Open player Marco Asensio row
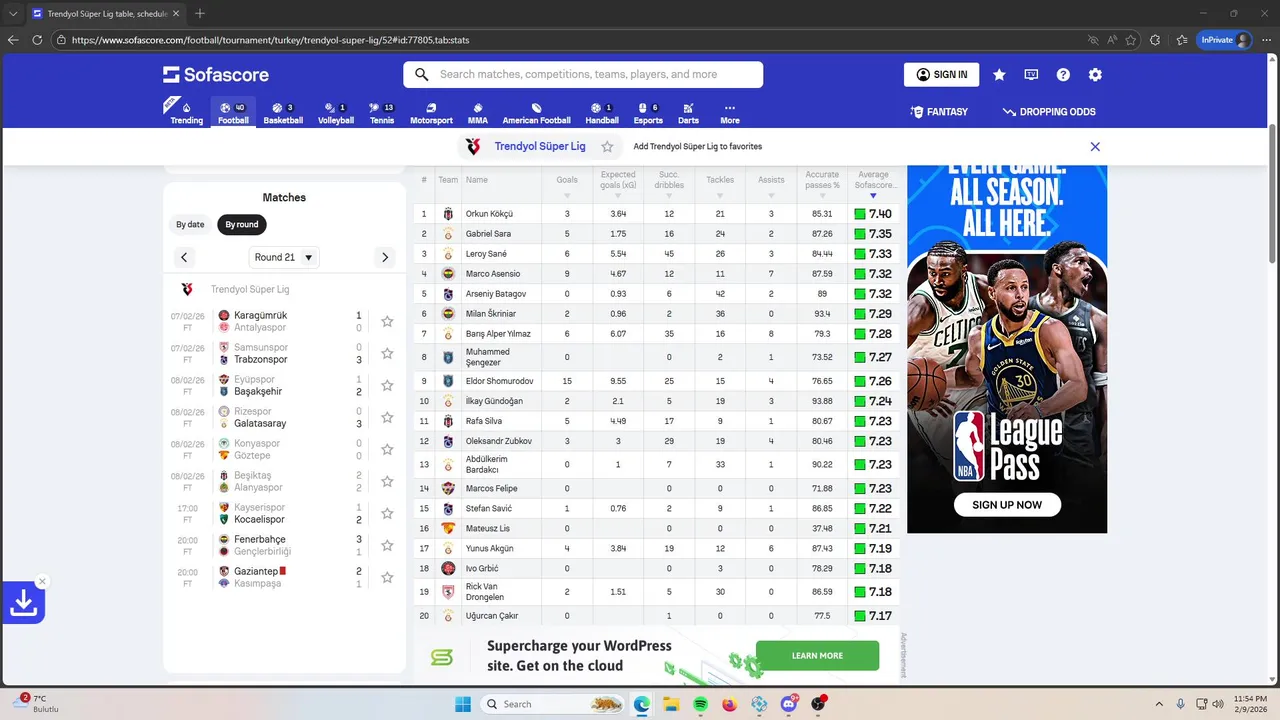1280x720 pixels. [x=656, y=274]
